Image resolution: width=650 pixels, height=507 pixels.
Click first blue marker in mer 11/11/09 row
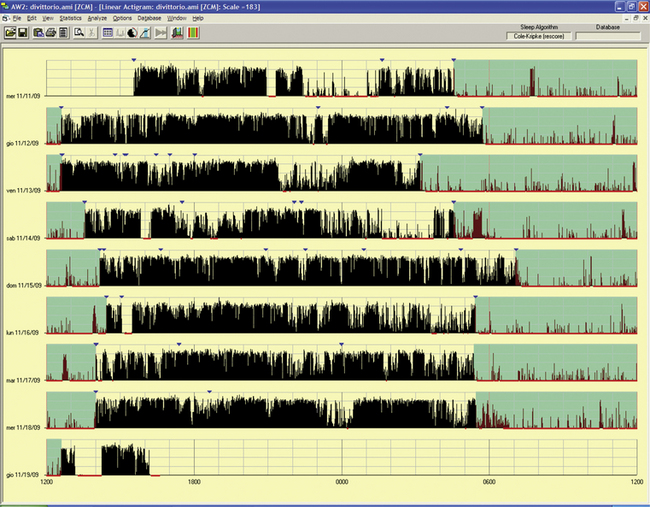(134, 60)
